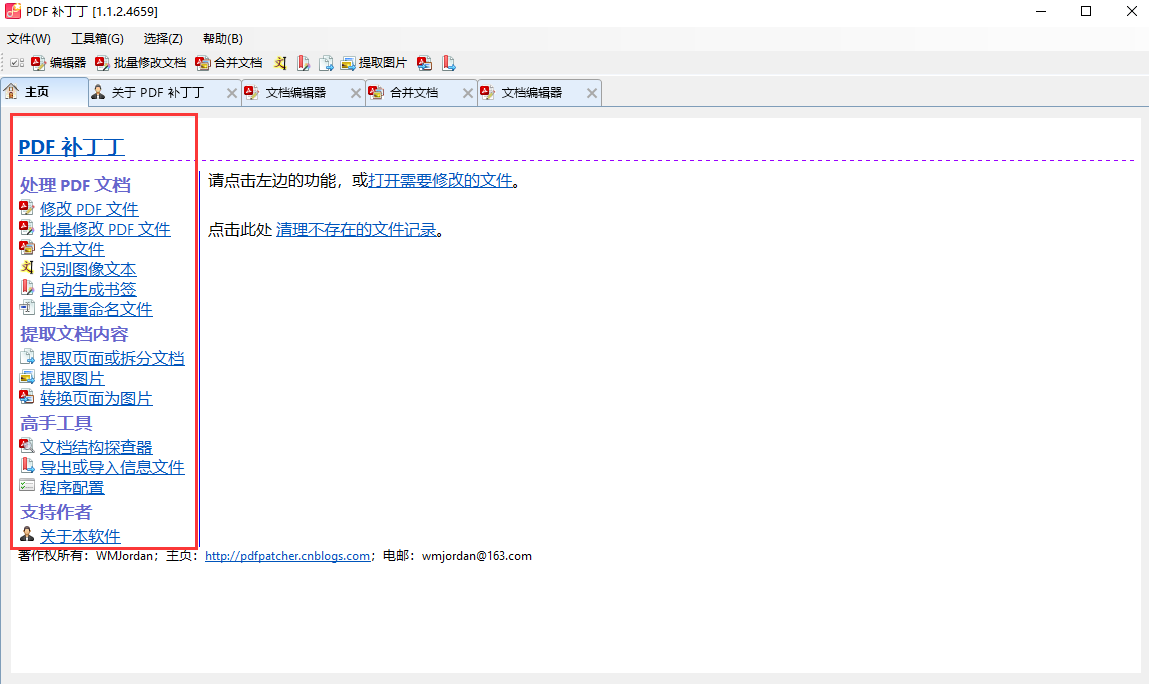Viewport: 1149px width, 684px height.
Task: Click the last toolbar icon, export info file
Action: tap(448, 63)
